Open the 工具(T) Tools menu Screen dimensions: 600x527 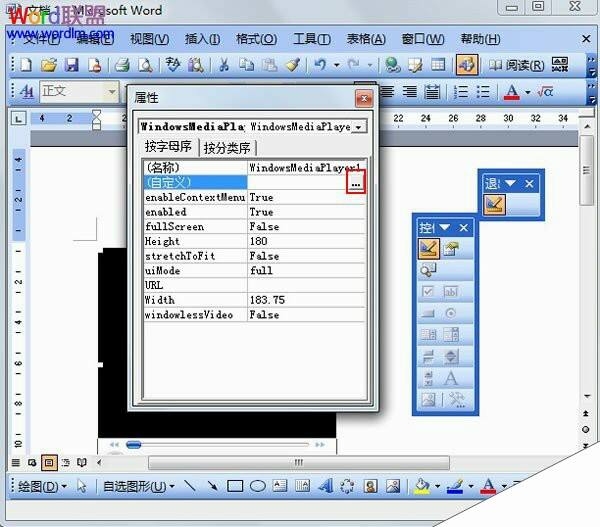pos(312,39)
